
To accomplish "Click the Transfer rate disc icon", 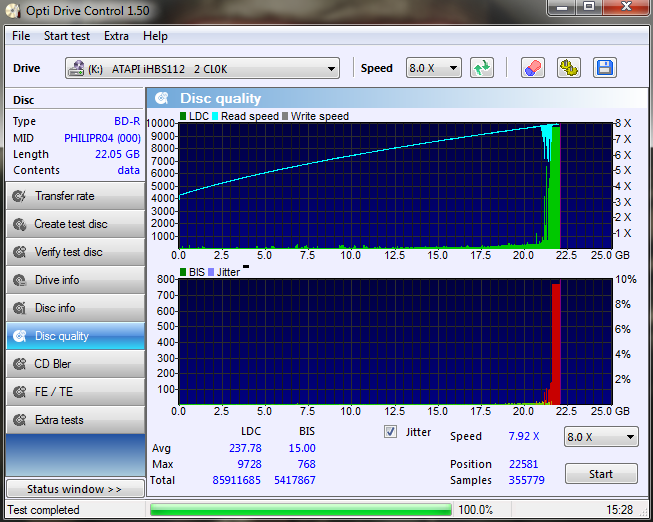I will point(19,196).
